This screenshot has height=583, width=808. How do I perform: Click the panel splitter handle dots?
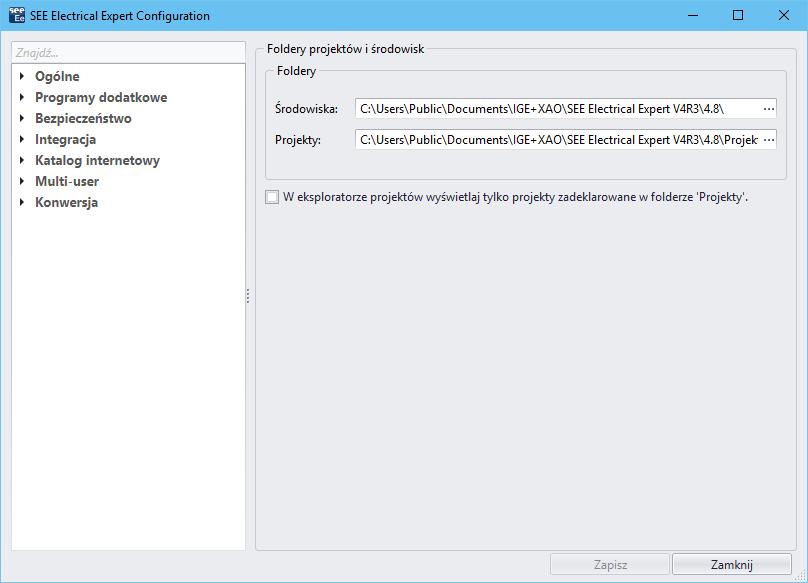click(248, 296)
